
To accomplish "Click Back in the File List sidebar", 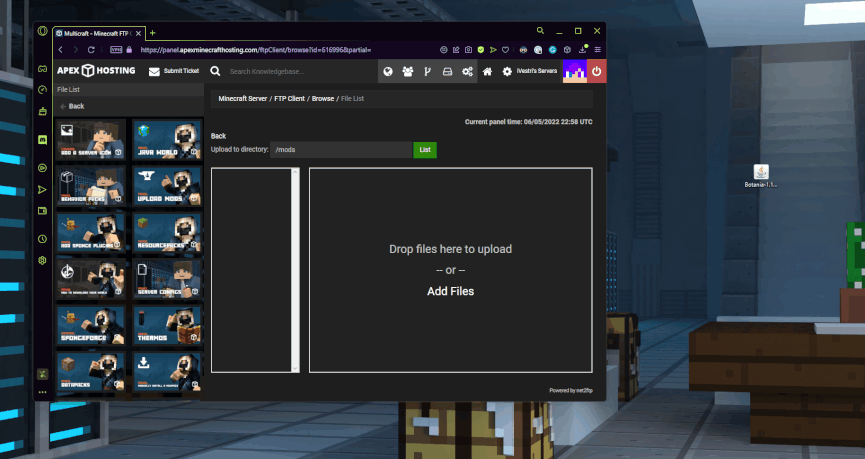I will pyautogui.click(x=72, y=106).
